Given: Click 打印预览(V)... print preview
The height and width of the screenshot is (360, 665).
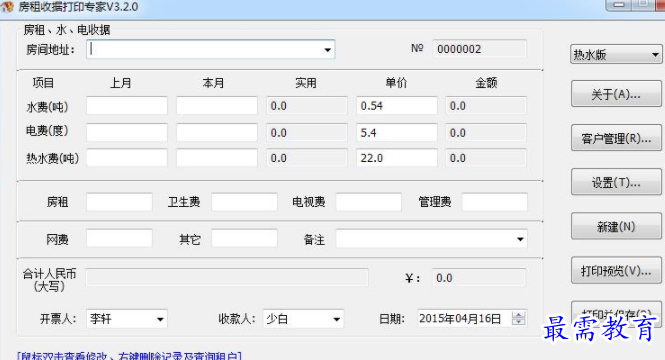Looking at the screenshot, I should click(x=616, y=271).
